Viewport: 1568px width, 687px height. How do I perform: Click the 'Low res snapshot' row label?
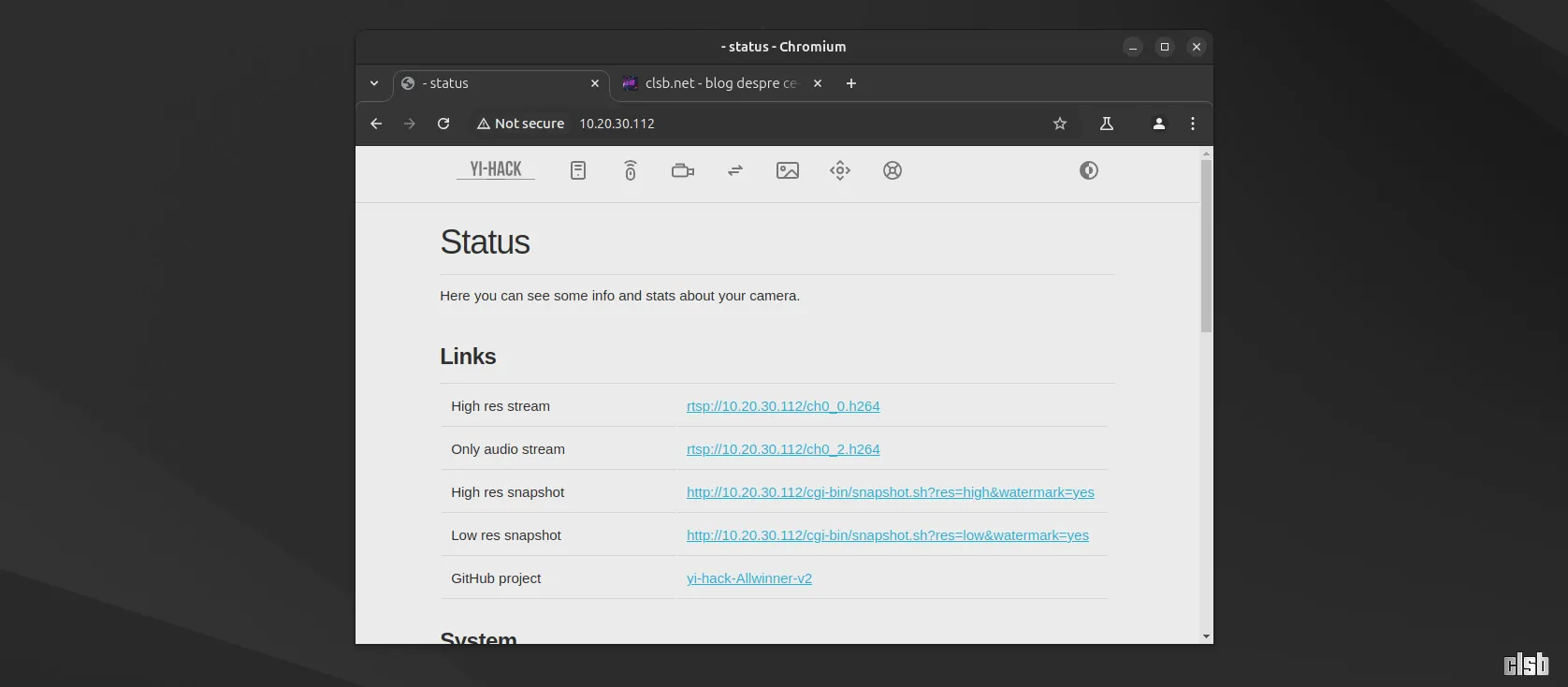pyautogui.click(x=506, y=535)
